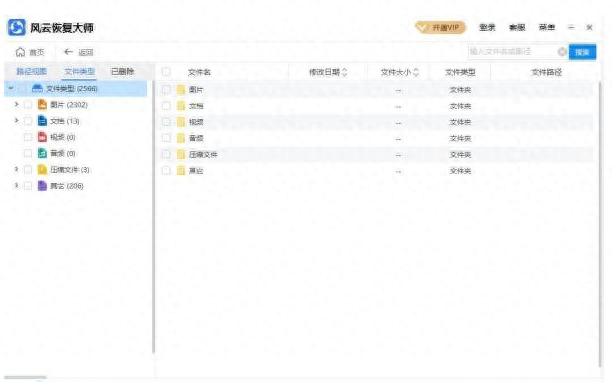Click the 文件类型 (2566) root drive icon
The height and width of the screenshot is (382, 613).
point(37,88)
